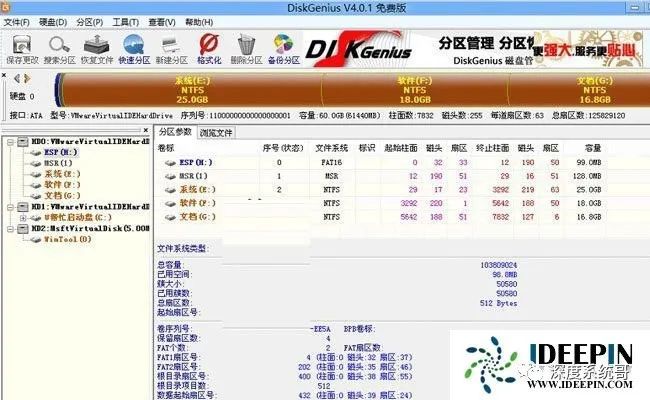650x400 pixels.
Task: Open the 备份分区 backup partition tool
Action: coord(284,50)
